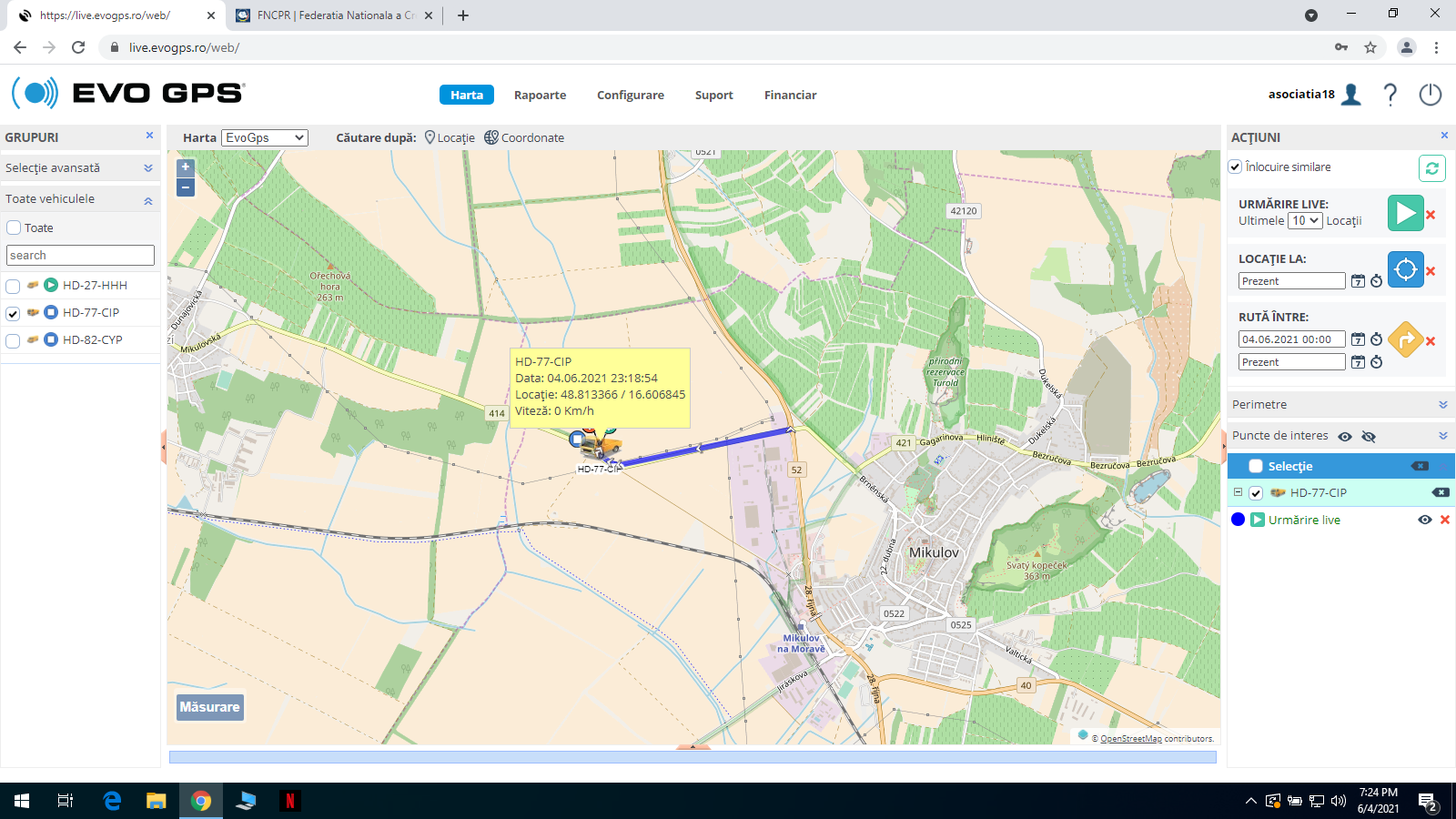The image size is (1456, 819).
Task: Click the vehicle search input field
Action: (x=80, y=256)
